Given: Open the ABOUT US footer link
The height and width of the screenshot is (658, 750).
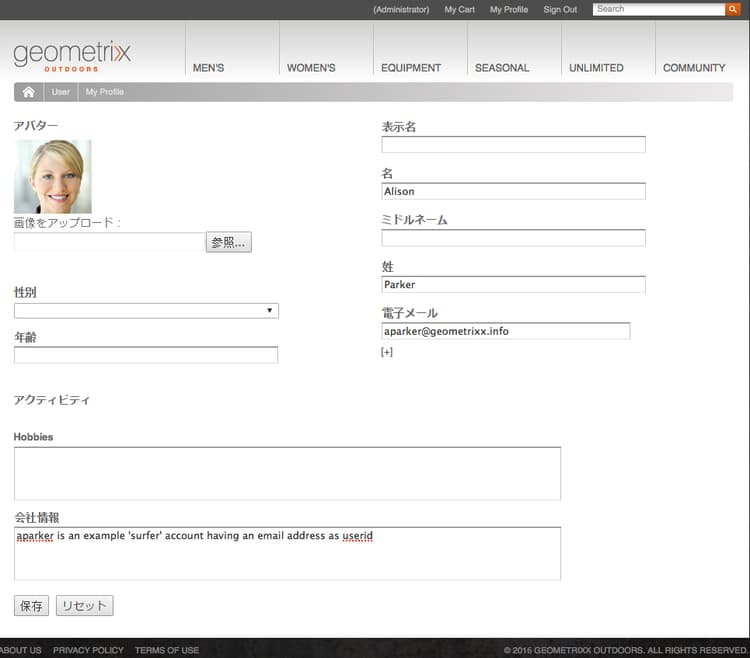Looking at the screenshot, I should pyautogui.click(x=21, y=650).
